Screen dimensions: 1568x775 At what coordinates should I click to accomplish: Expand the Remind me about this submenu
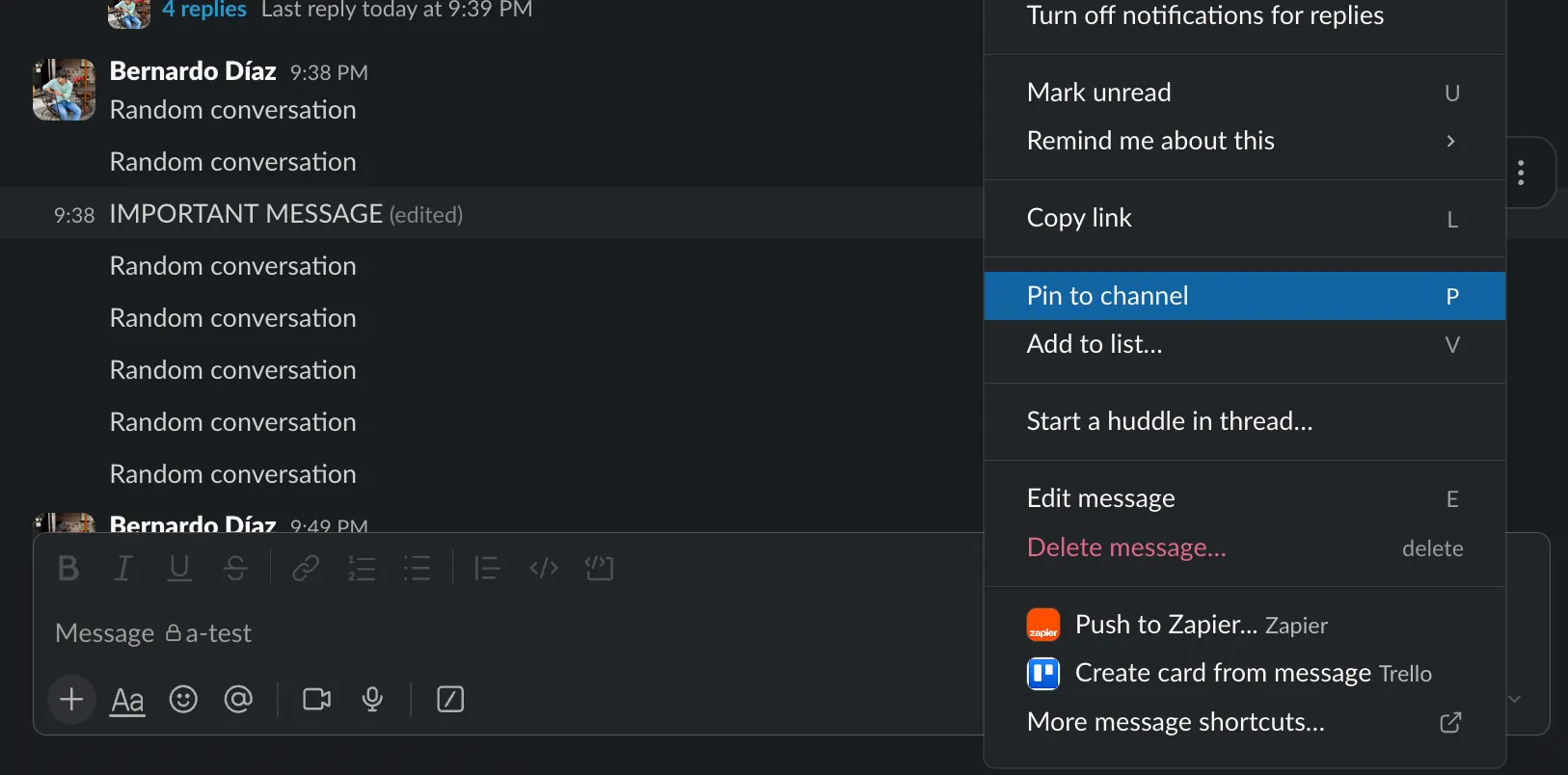1244,141
